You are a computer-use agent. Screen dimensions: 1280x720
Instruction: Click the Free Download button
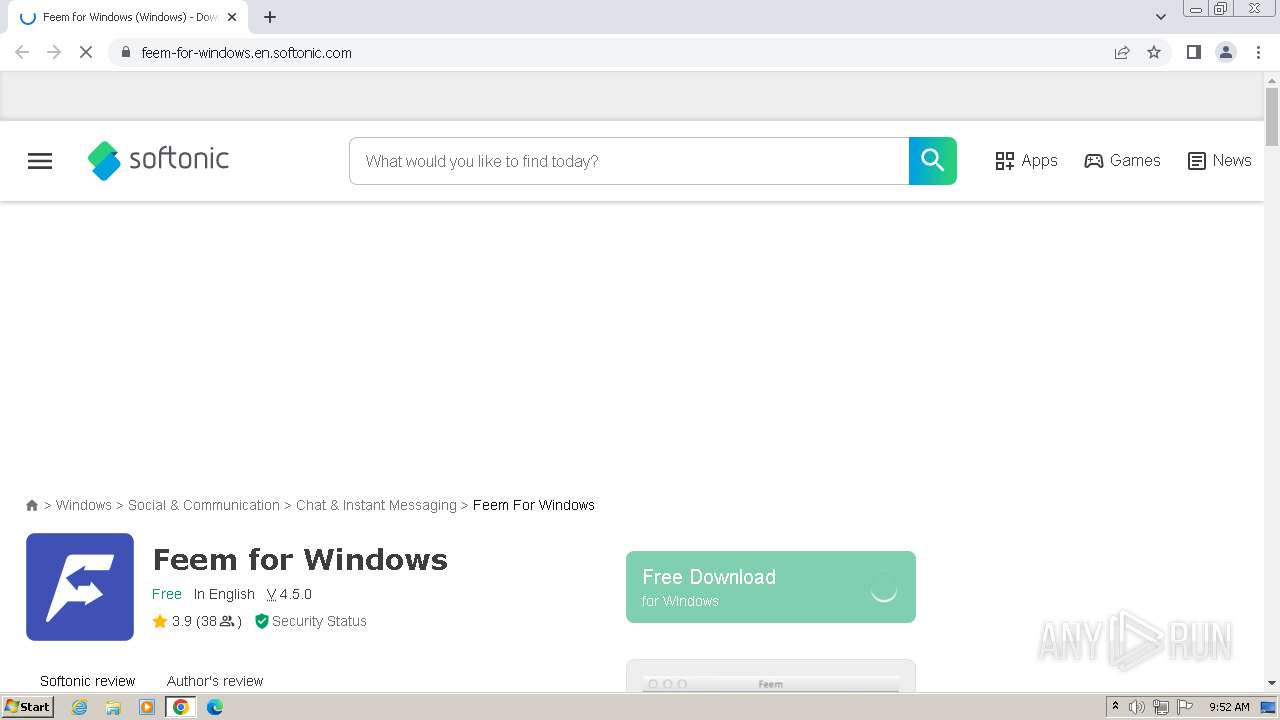click(771, 587)
